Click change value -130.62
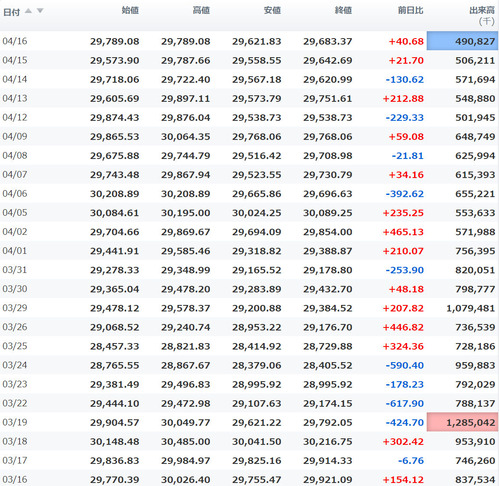Screen dimensions: 499x486 point(404,79)
